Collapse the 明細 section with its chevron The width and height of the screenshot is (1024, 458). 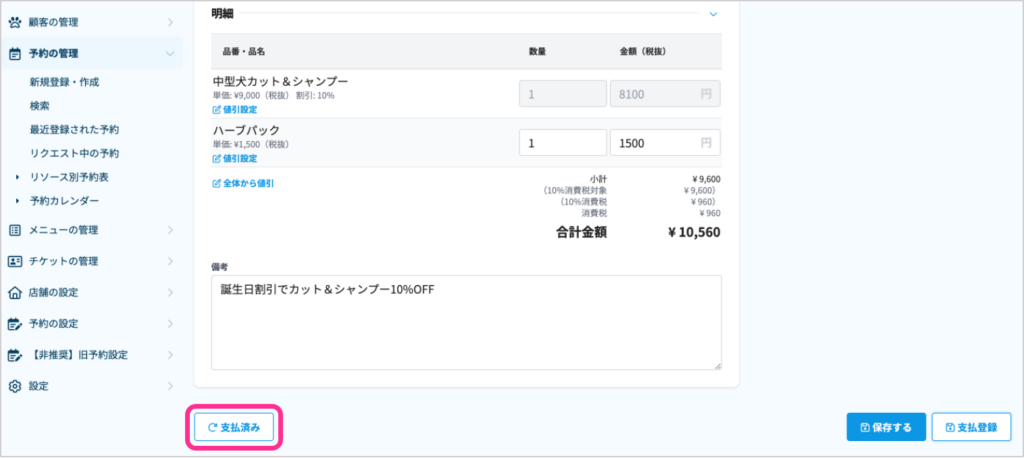tap(713, 14)
